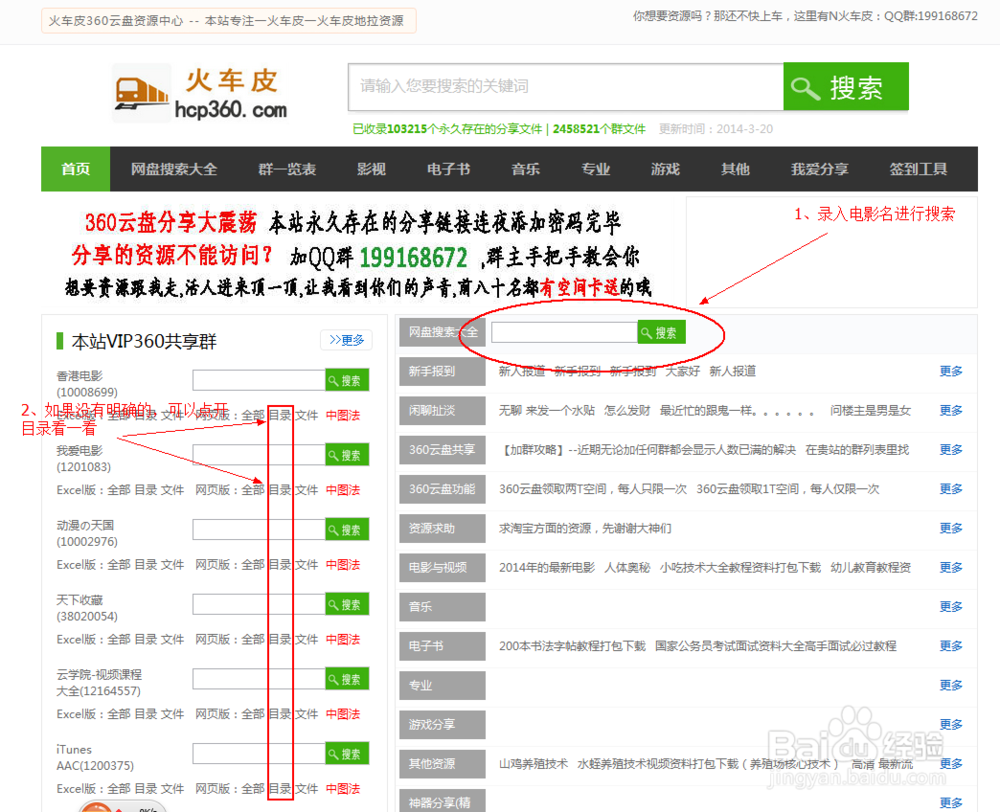
Task: Open the 游戏 nav item
Action: coord(665,169)
